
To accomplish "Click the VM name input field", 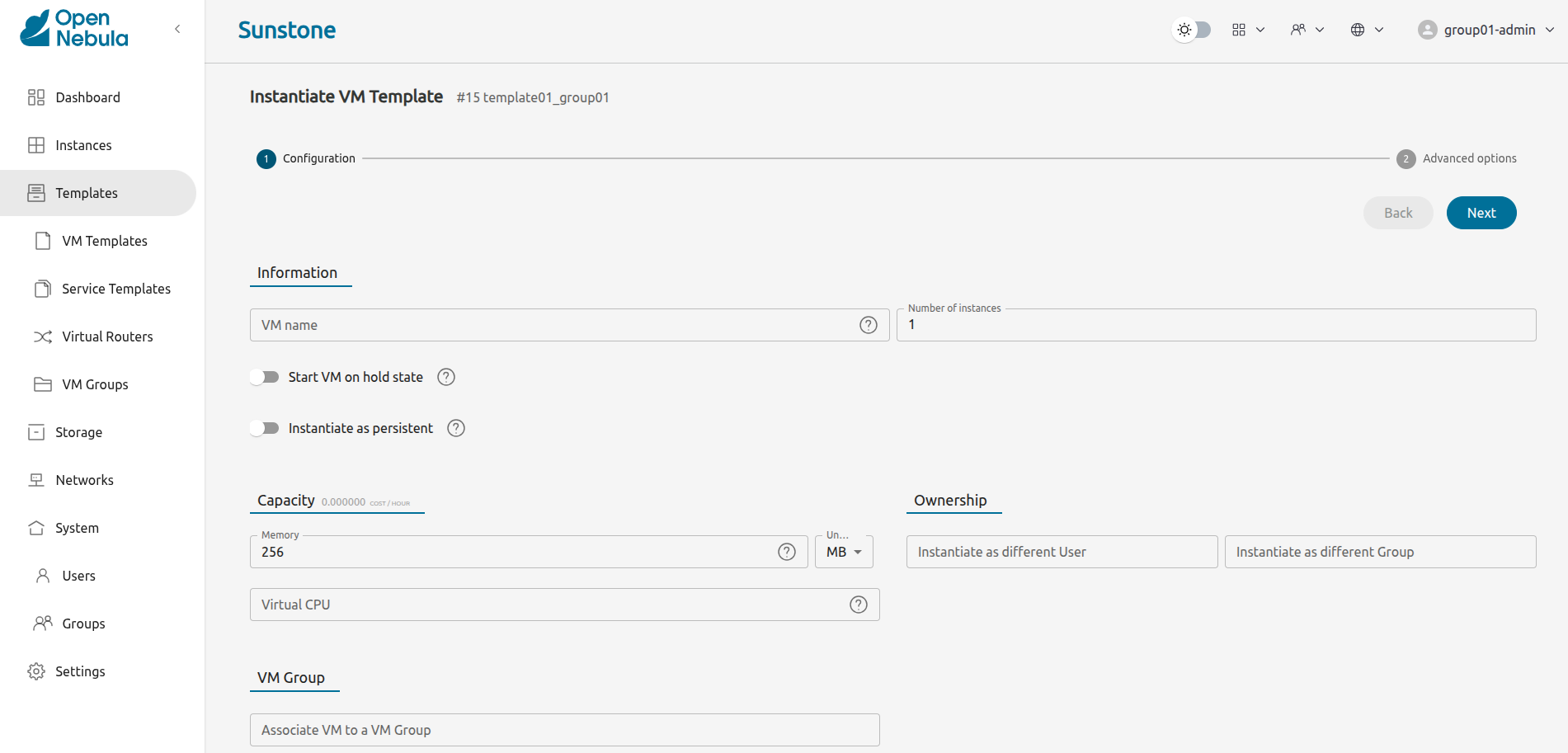I will (553, 325).
